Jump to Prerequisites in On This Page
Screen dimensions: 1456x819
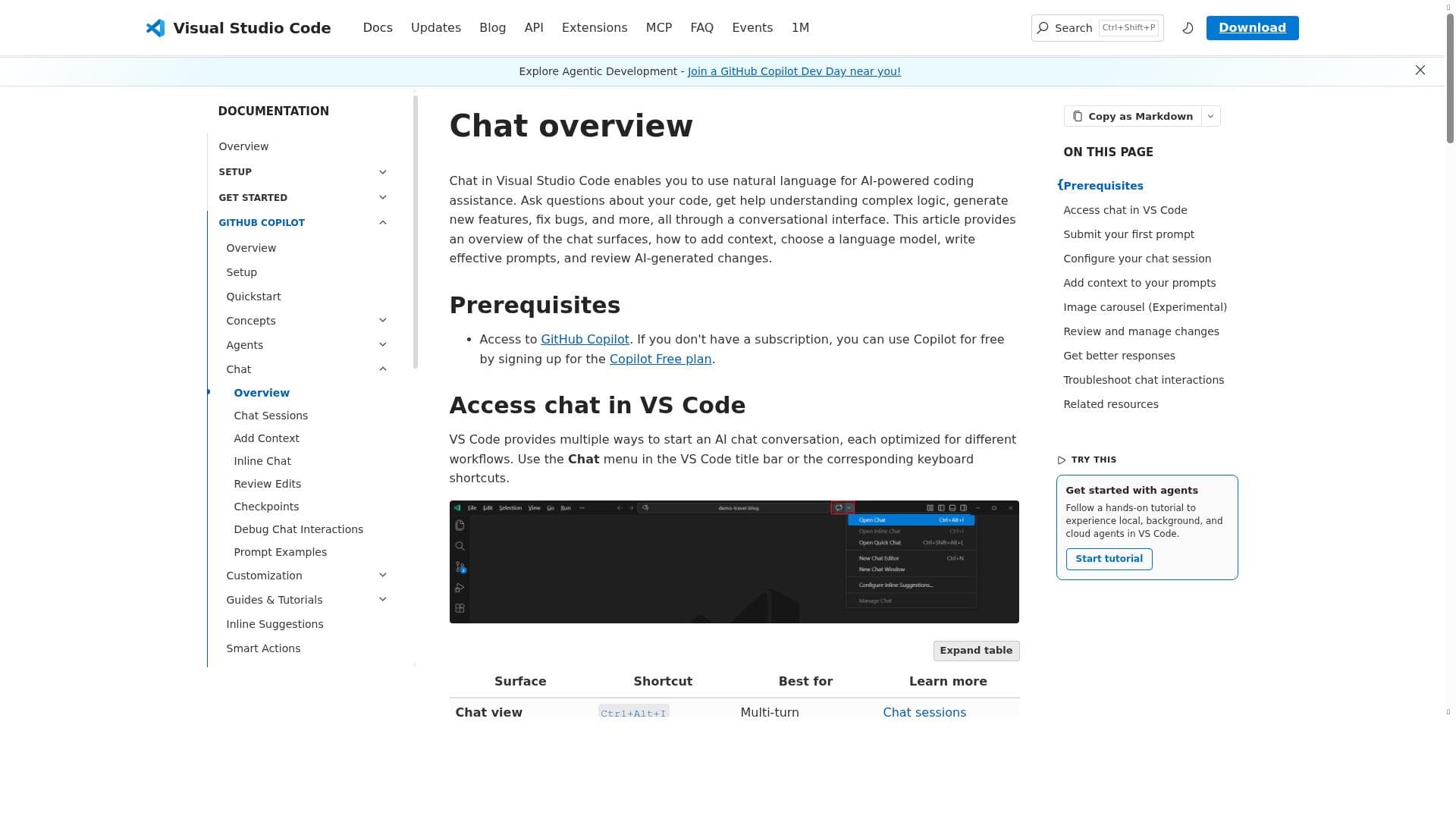[x=1103, y=186]
